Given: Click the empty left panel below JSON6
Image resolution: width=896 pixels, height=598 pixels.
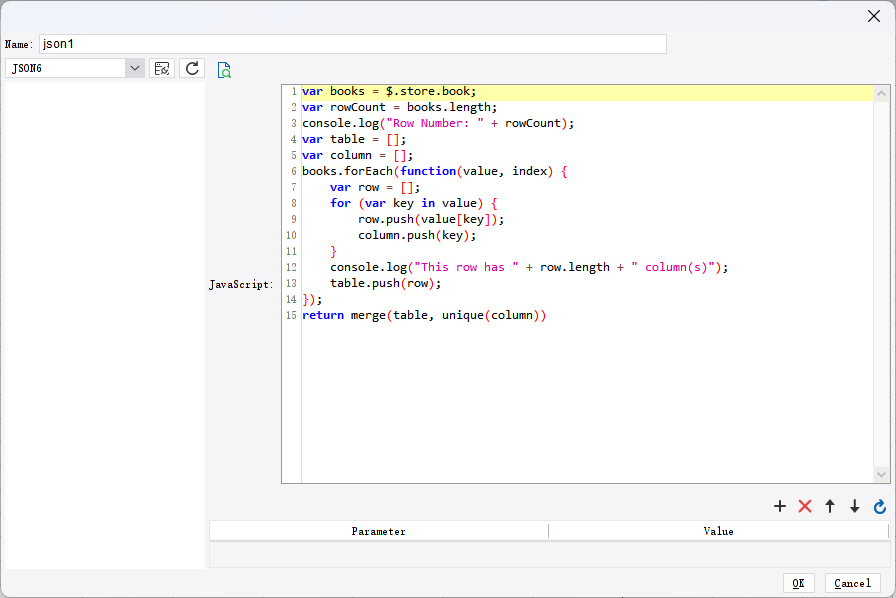Looking at the screenshot, I should (104, 320).
